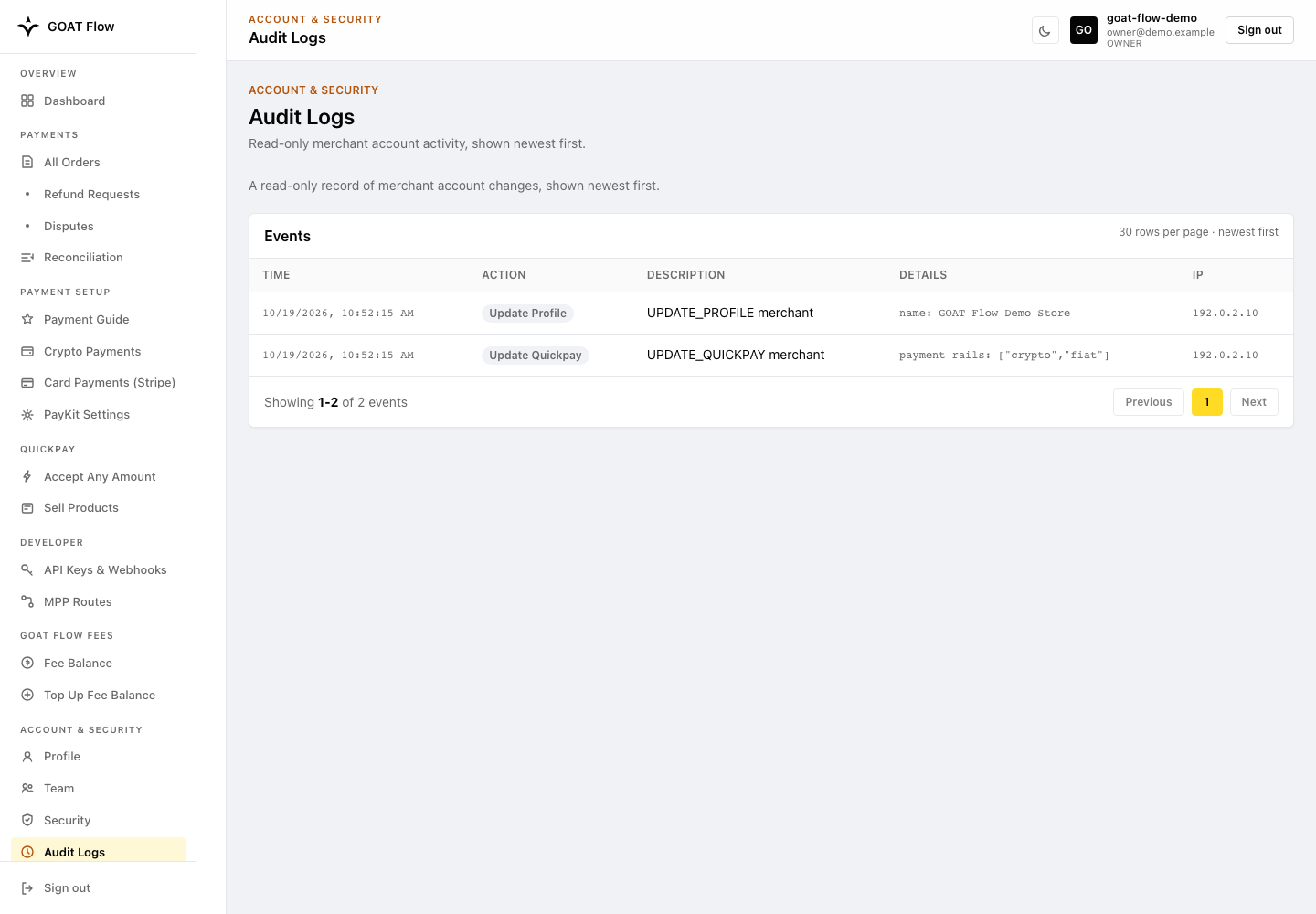This screenshot has height=914, width=1316.
Task: Click the TIME column header
Action: coord(276,275)
